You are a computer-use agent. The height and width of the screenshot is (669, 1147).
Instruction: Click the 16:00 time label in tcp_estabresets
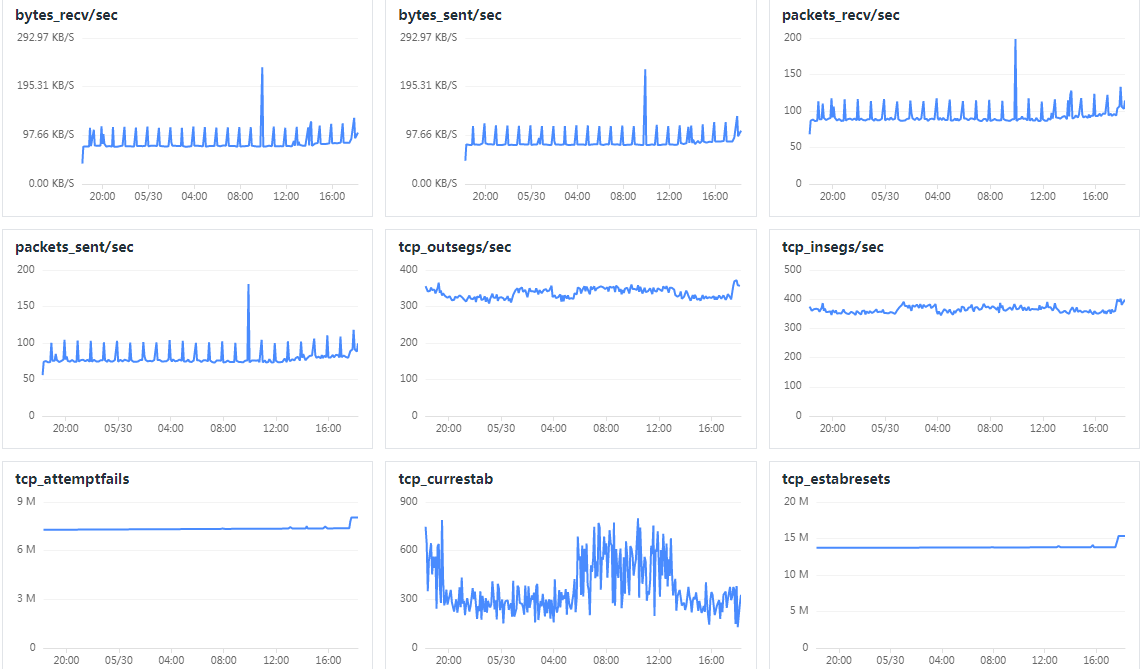[x=1096, y=660]
